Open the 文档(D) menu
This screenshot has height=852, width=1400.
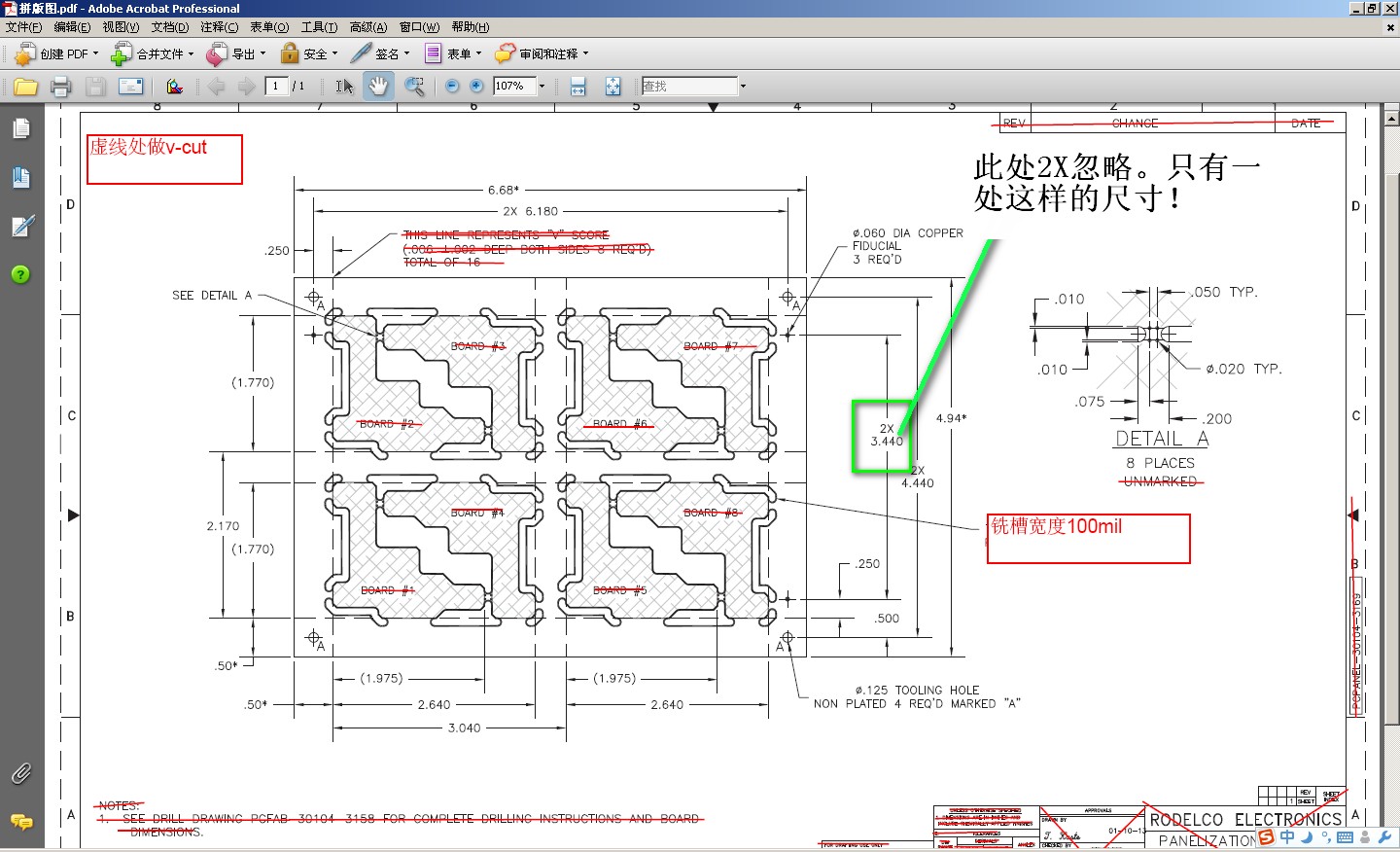(x=170, y=27)
